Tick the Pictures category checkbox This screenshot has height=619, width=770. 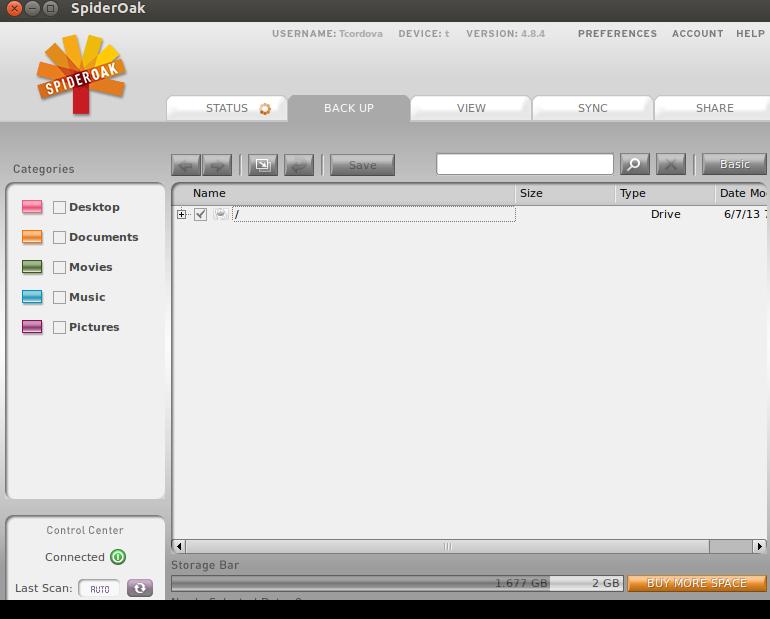(x=59, y=327)
